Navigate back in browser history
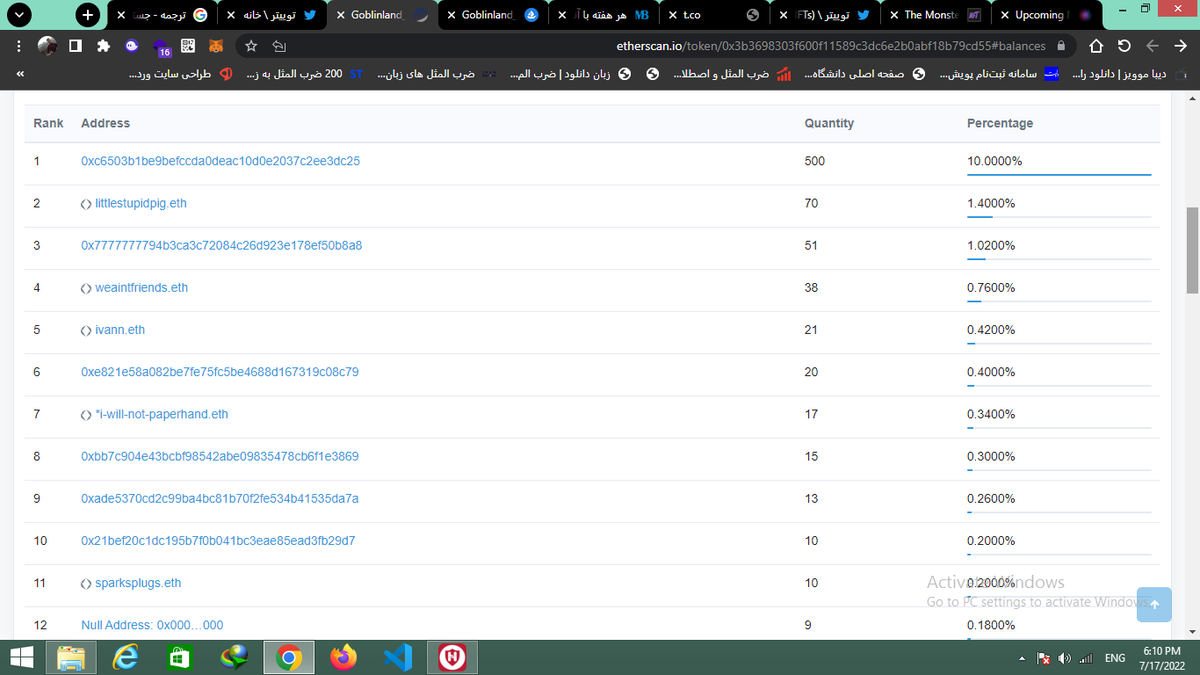 [1182, 46]
